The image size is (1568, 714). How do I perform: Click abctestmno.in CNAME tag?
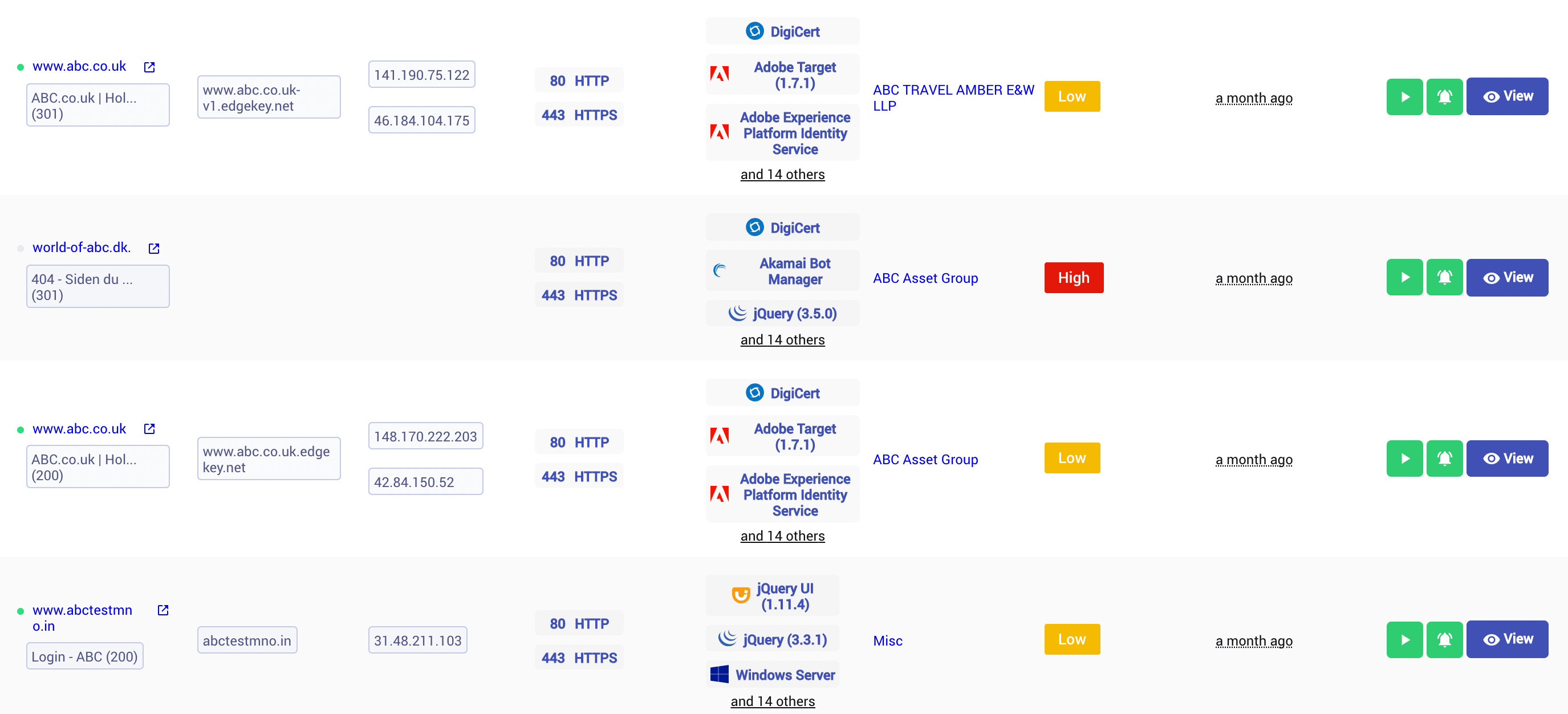(247, 640)
